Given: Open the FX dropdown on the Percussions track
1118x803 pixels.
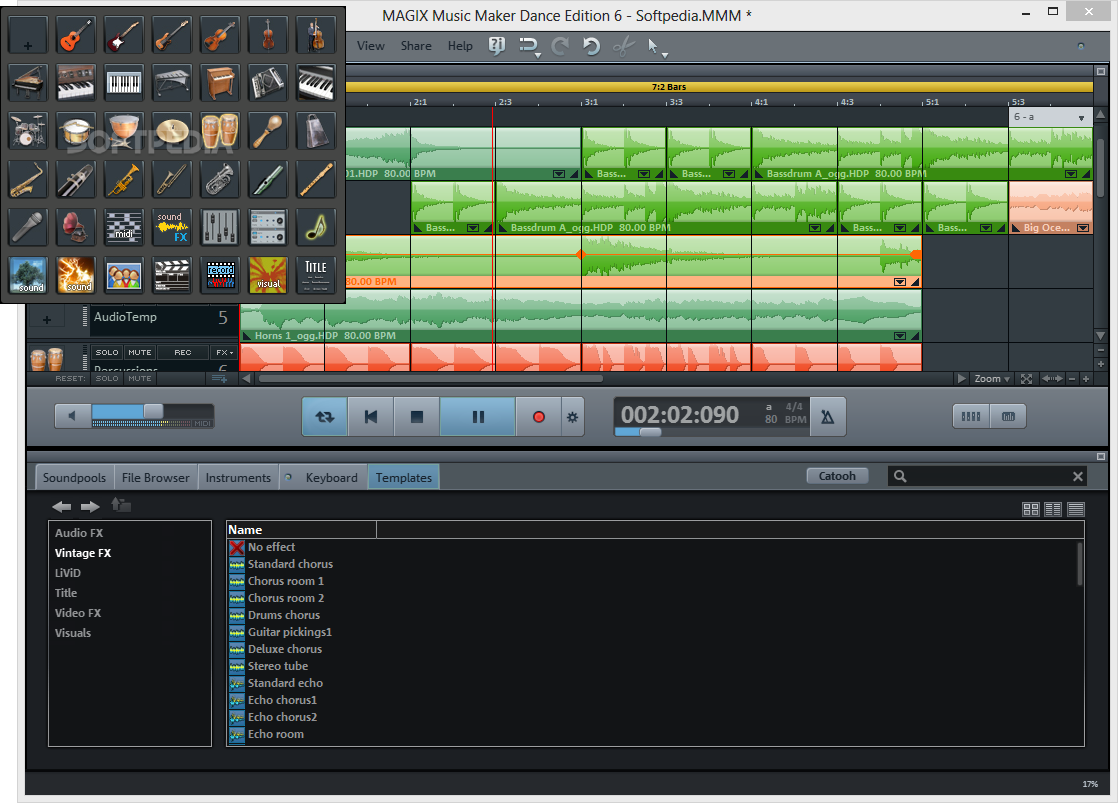Looking at the screenshot, I should click(225, 352).
